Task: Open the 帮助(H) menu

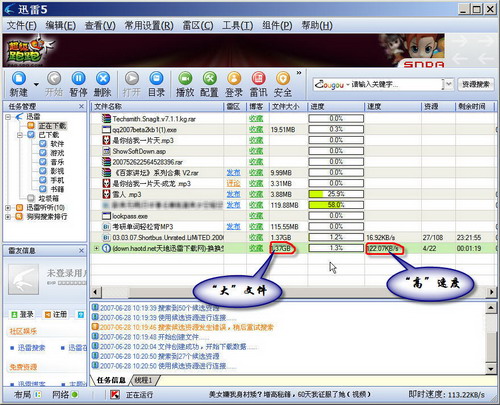Action: (317, 25)
